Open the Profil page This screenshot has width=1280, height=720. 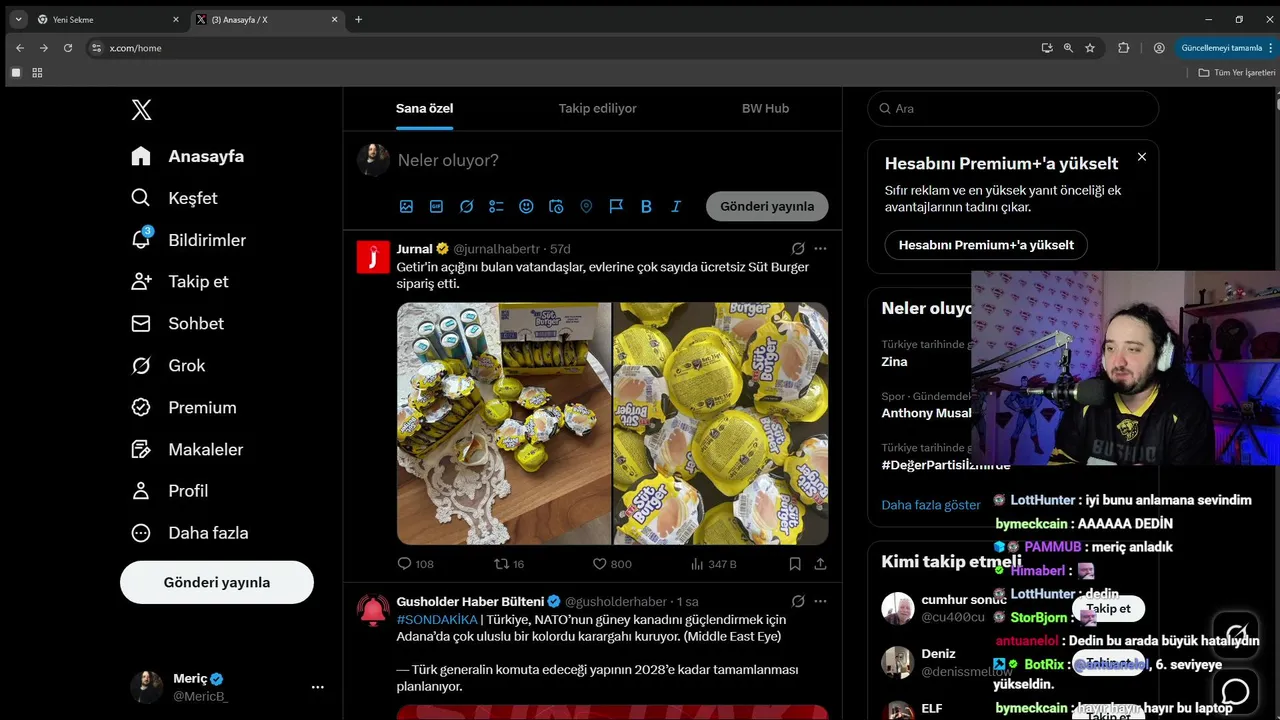[170, 490]
